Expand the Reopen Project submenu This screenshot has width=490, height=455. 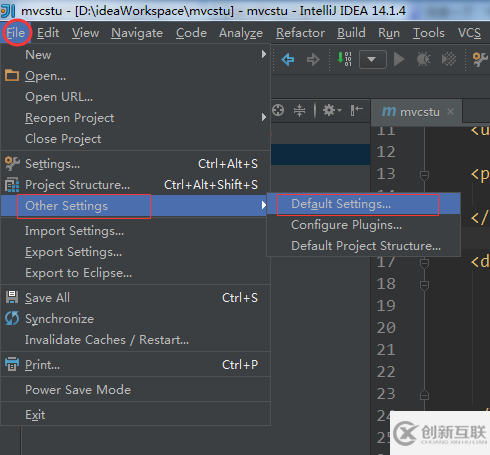coord(135,118)
